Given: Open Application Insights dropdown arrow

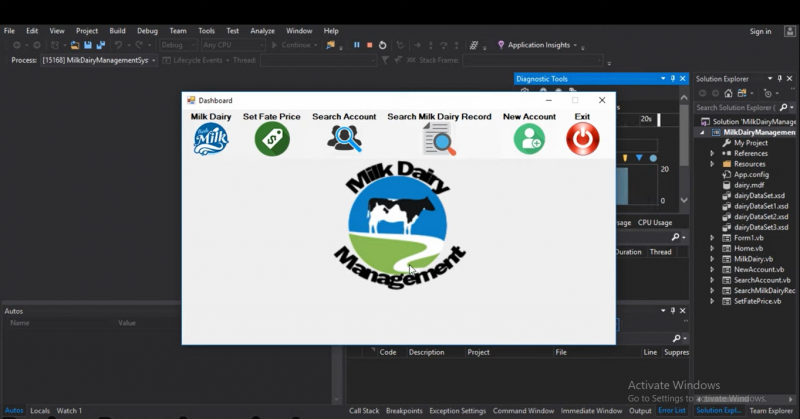Looking at the screenshot, I should (575, 45).
